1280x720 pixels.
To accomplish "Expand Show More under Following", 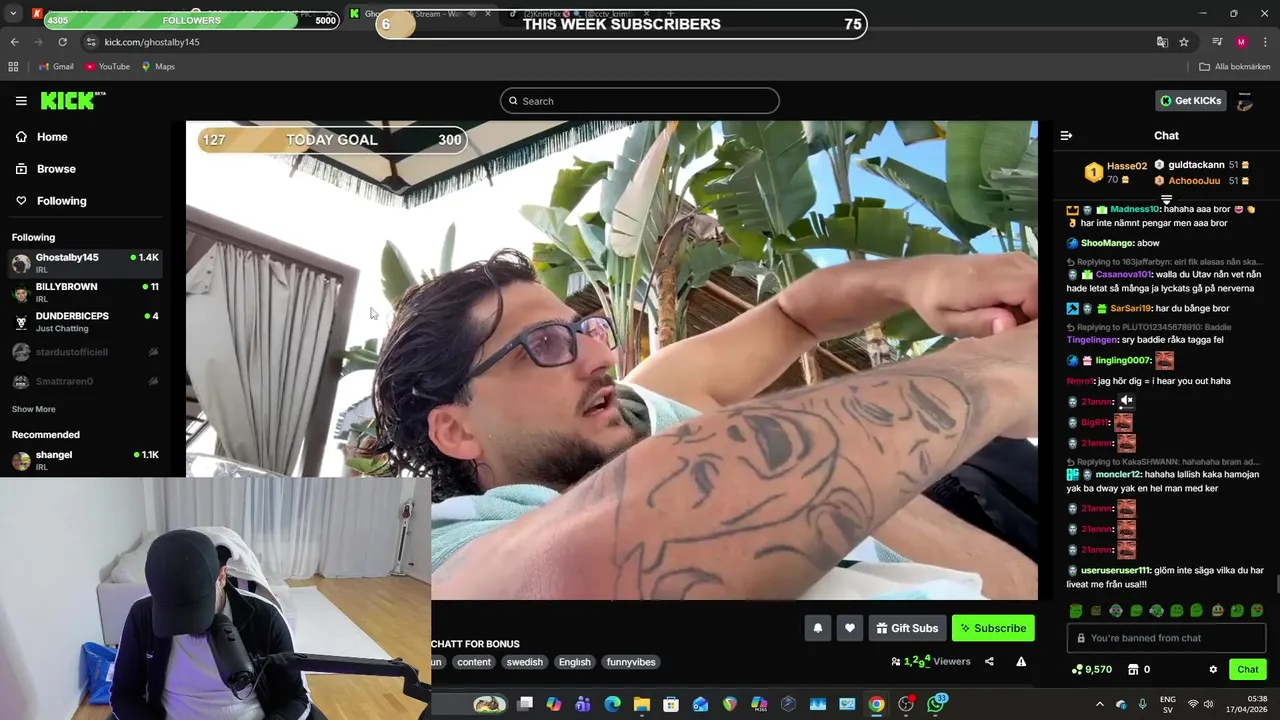I will pyautogui.click(x=33, y=409).
